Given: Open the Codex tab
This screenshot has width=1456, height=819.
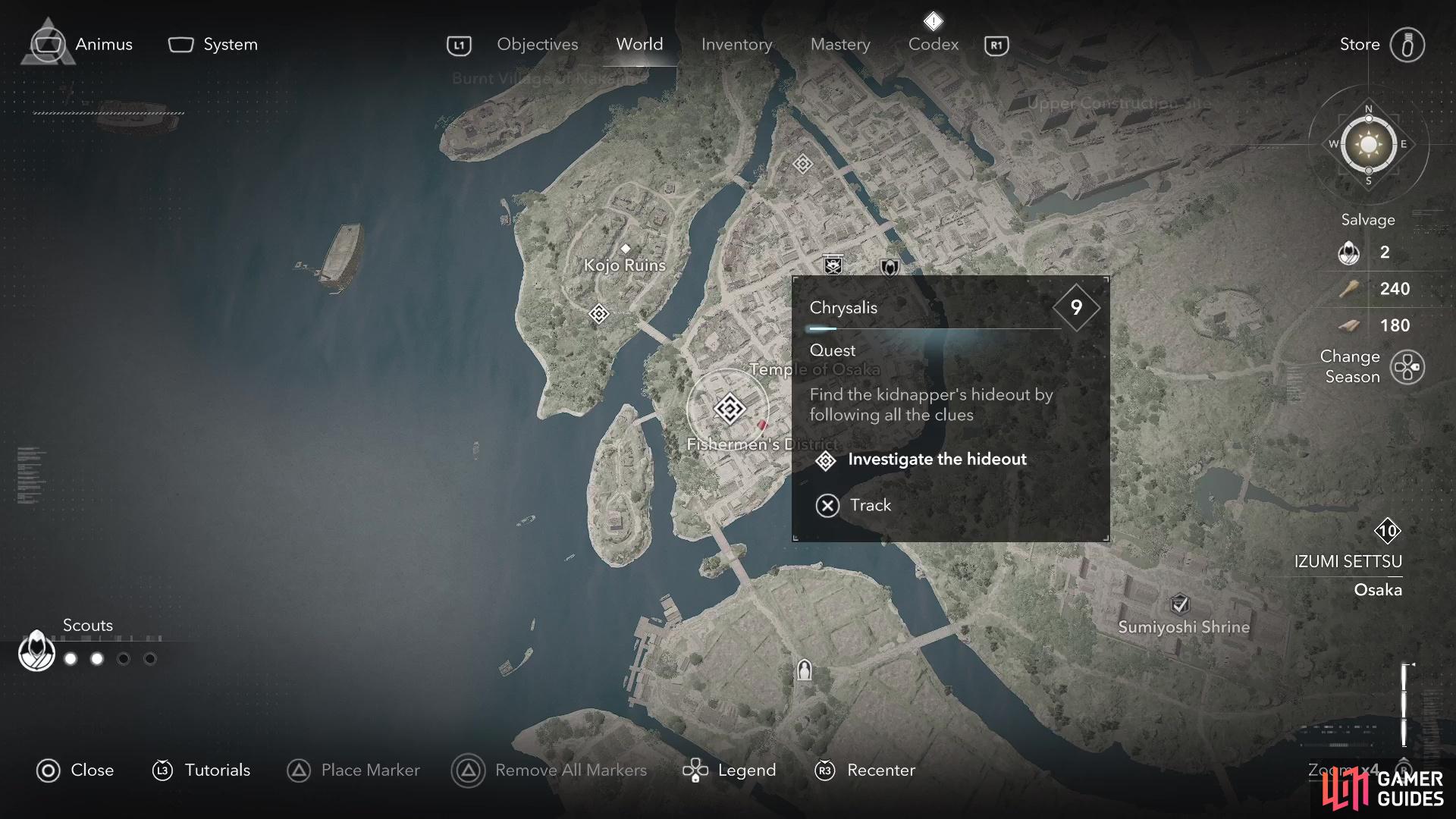Looking at the screenshot, I should coord(934,45).
